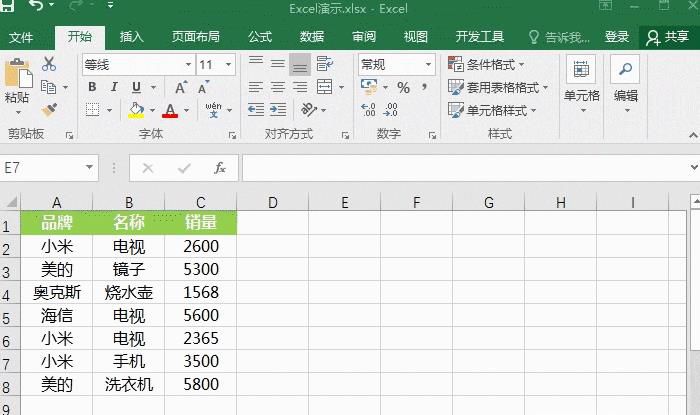This screenshot has height=415, width=700.
Task: Click the phonetic guide wén icon
Action: (213, 110)
